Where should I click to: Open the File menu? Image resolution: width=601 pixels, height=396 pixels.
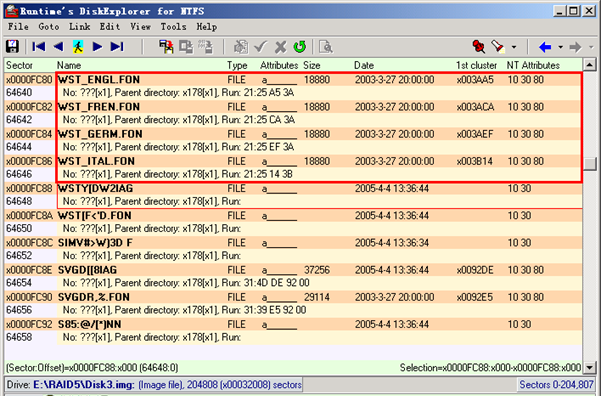[18, 27]
